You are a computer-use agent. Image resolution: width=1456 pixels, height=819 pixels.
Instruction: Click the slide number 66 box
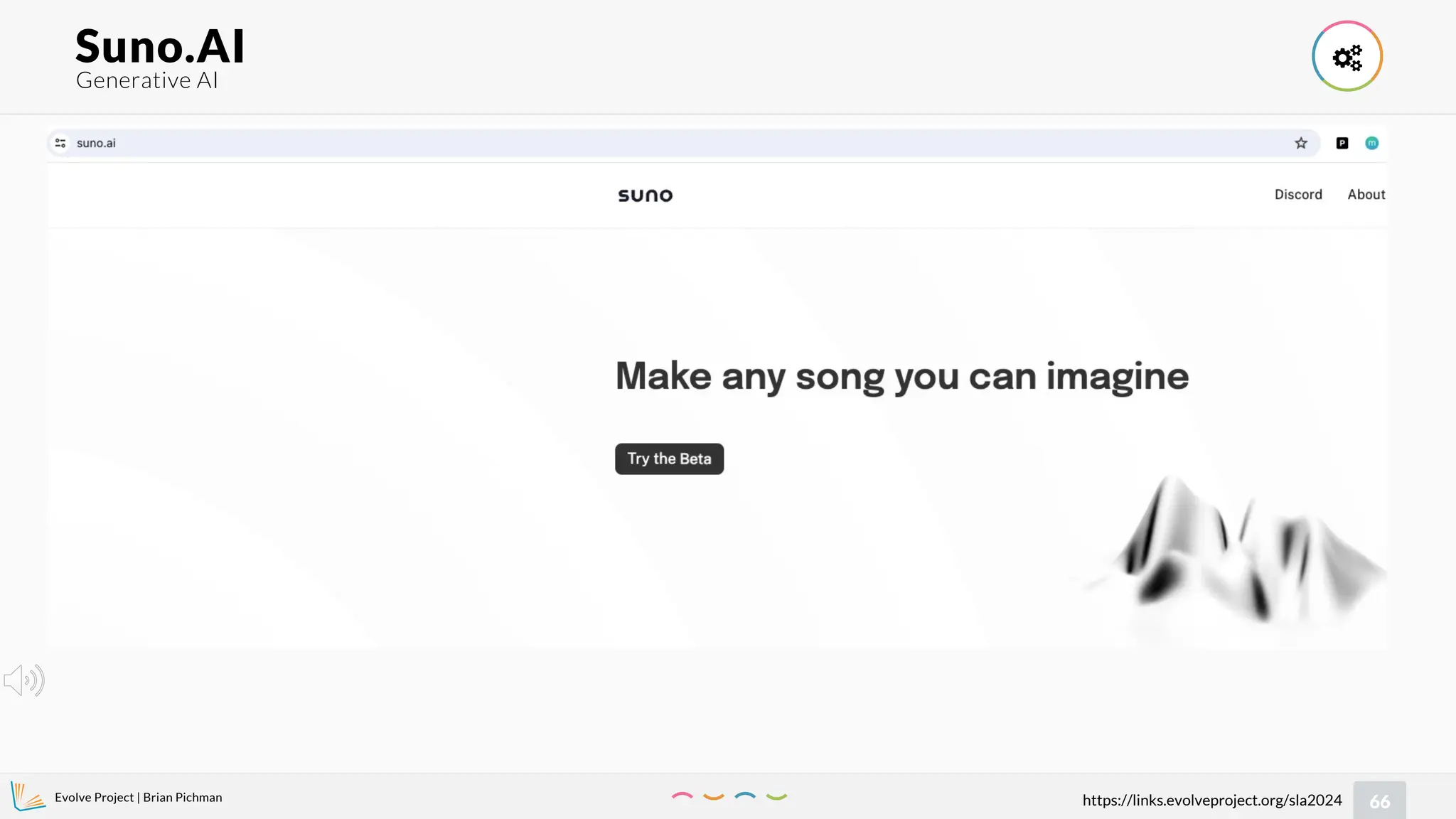tap(1379, 801)
